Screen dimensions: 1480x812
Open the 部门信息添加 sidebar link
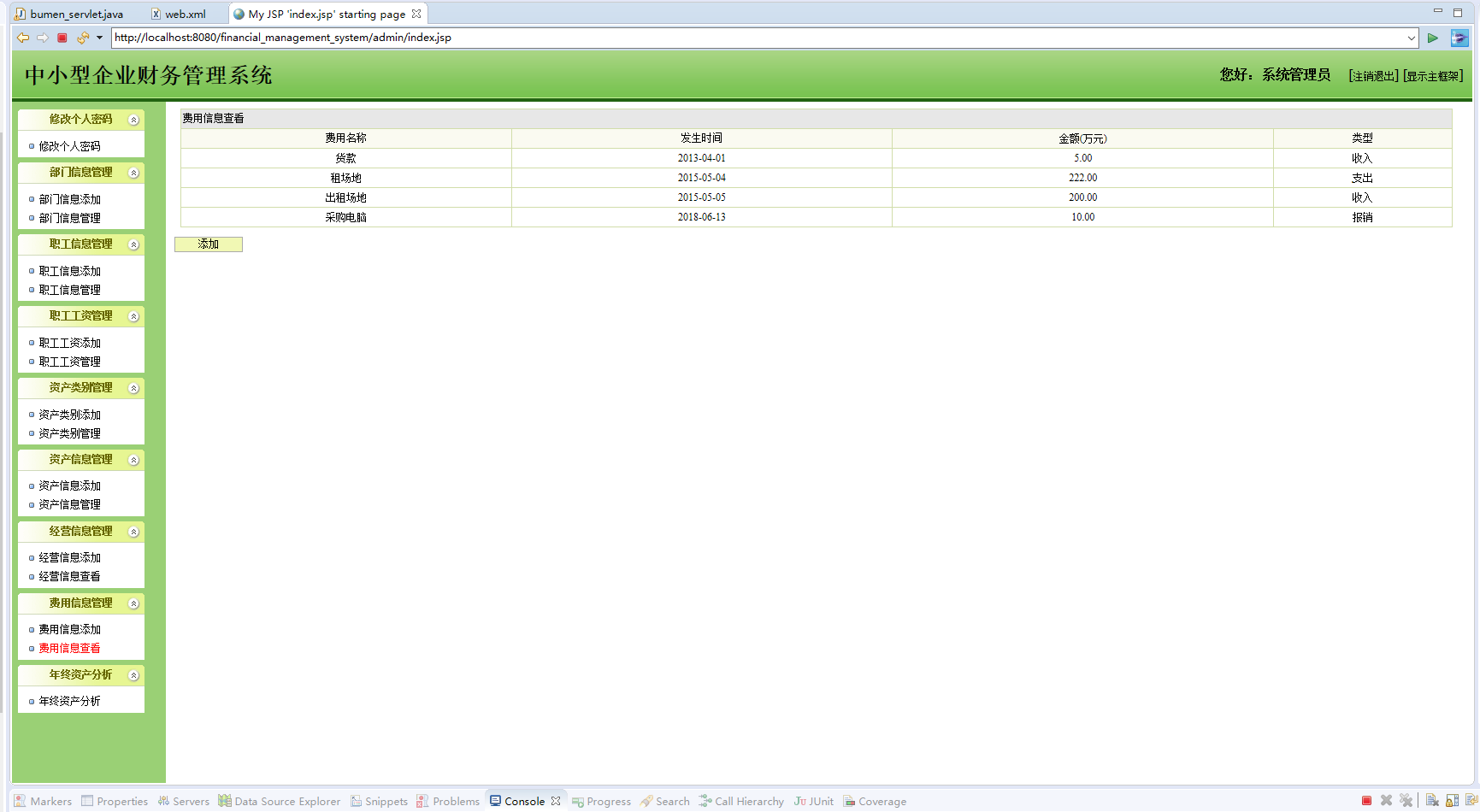pos(69,199)
